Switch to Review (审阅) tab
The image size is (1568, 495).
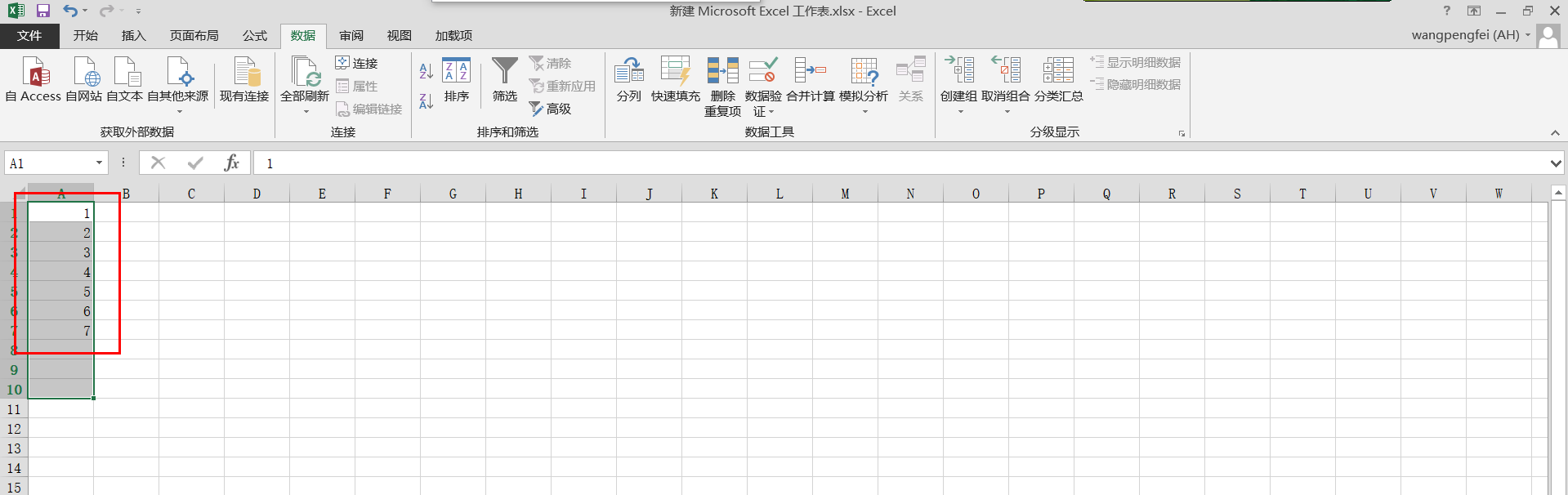click(x=351, y=36)
